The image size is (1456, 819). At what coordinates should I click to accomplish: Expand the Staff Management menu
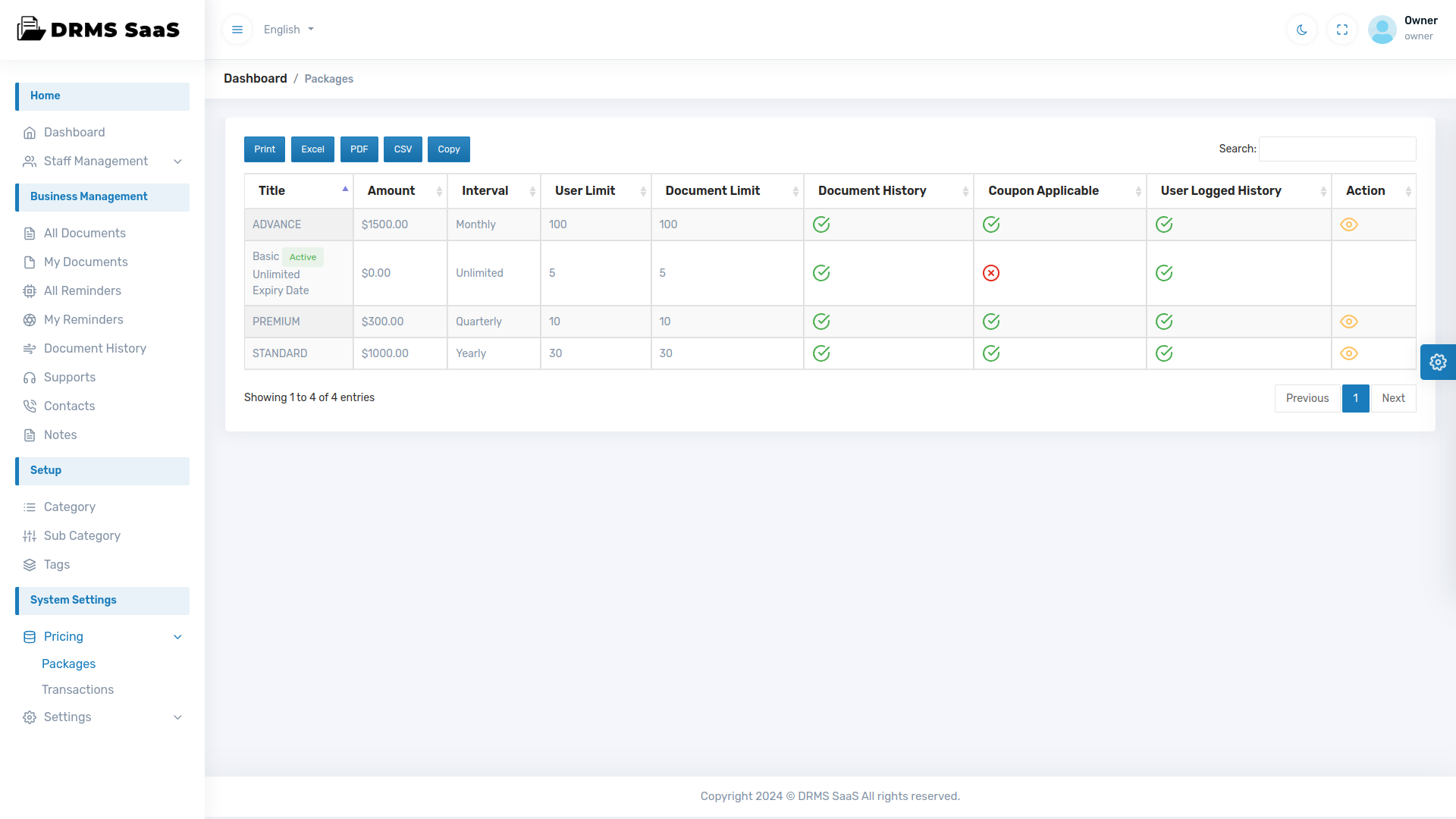point(96,161)
